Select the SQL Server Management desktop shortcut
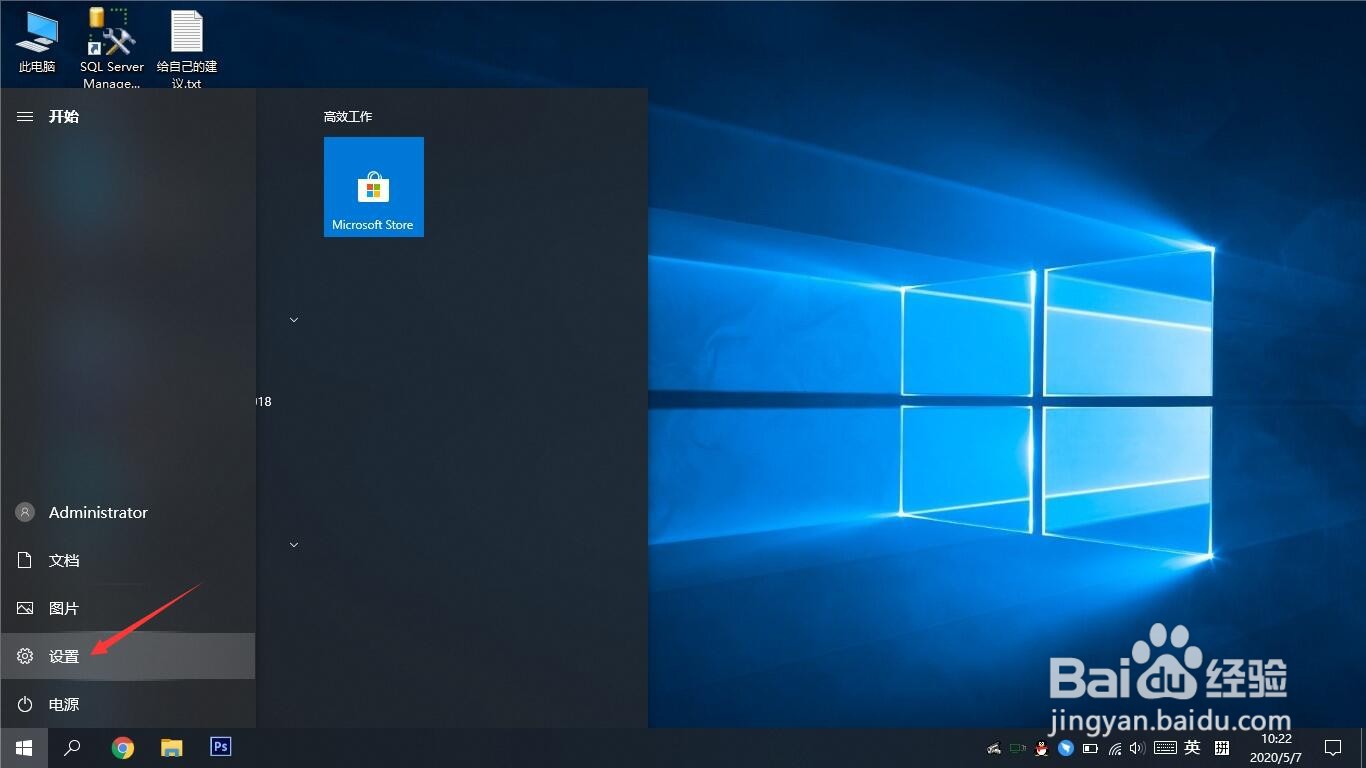Screen dimensions: 1366x768 pos(112,48)
